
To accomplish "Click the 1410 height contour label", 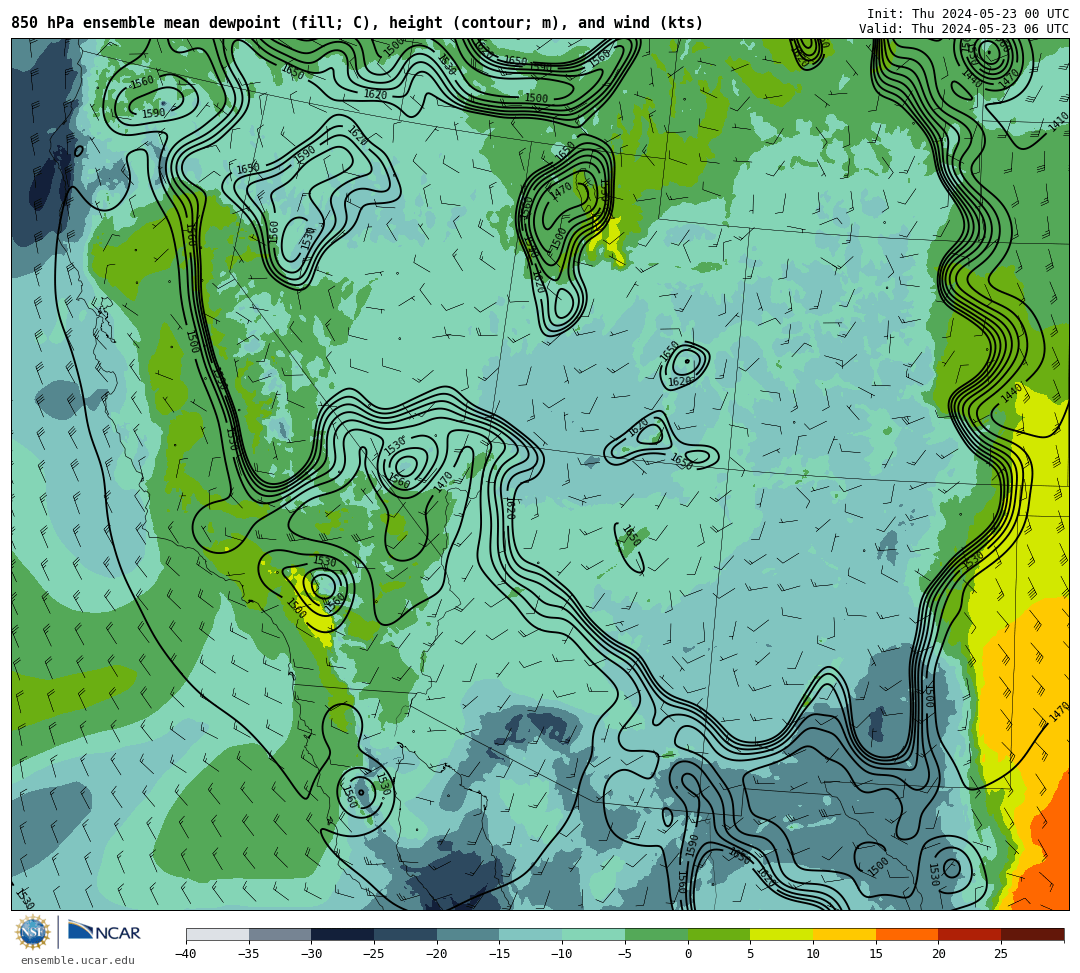I will point(1059,123).
